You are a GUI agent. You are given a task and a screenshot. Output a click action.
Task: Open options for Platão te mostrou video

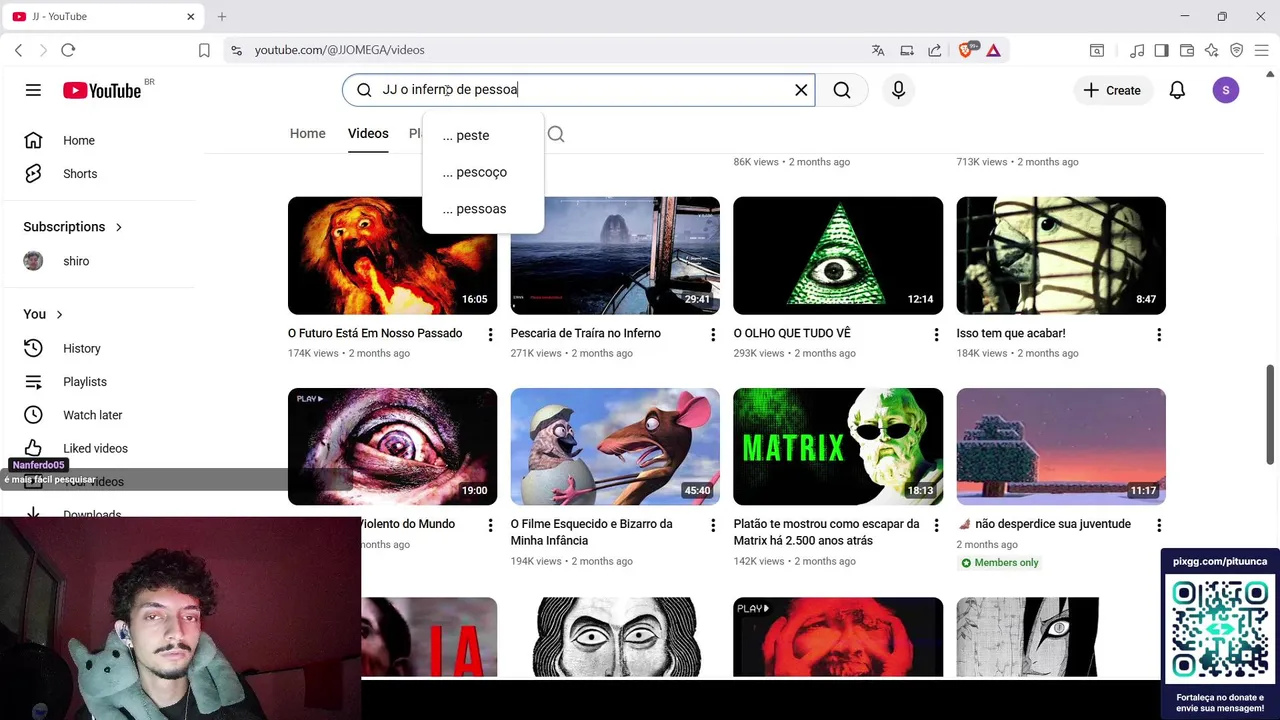pyautogui.click(x=936, y=525)
